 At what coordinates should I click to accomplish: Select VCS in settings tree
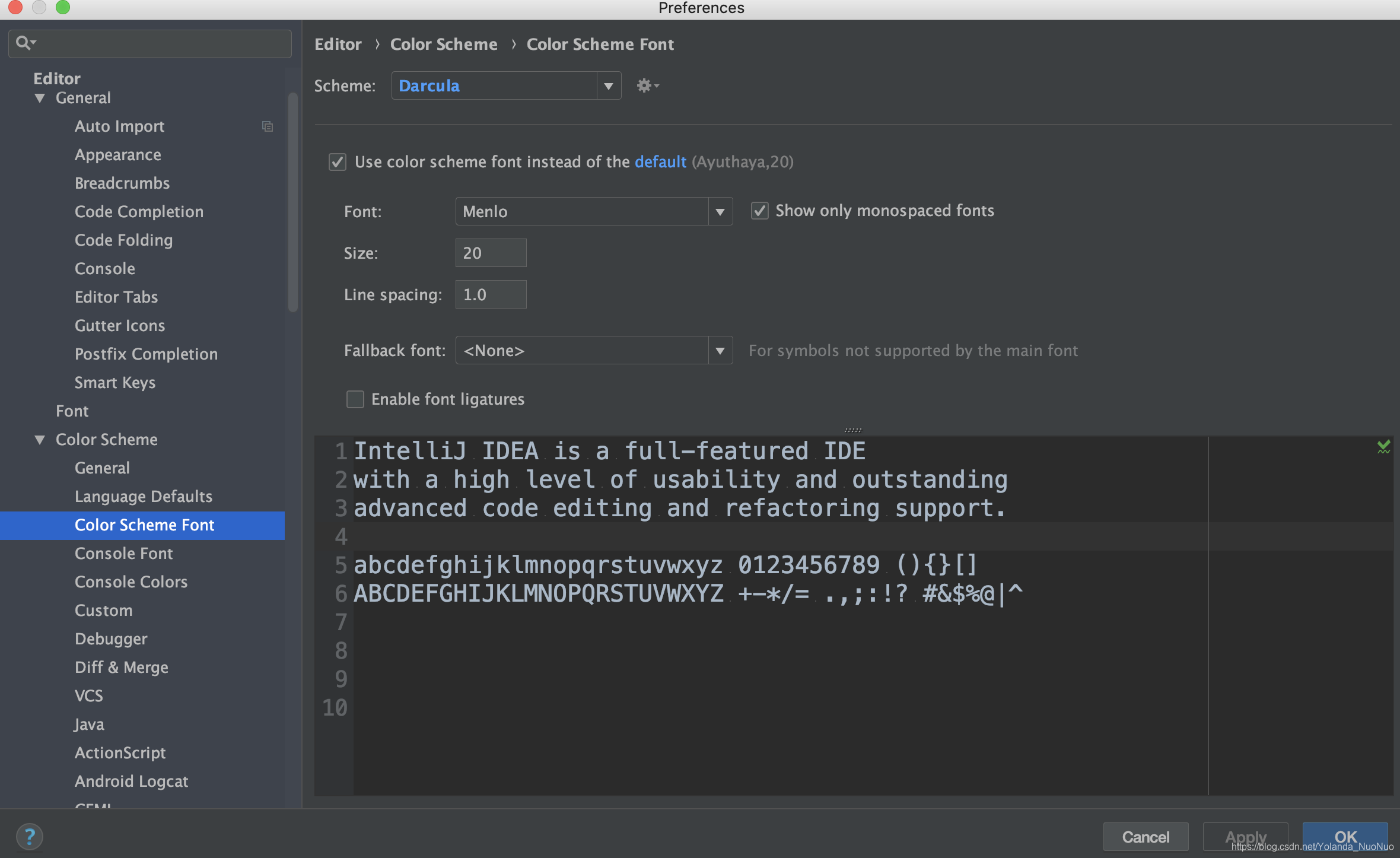pyautogui.click(x=89, y=696)
